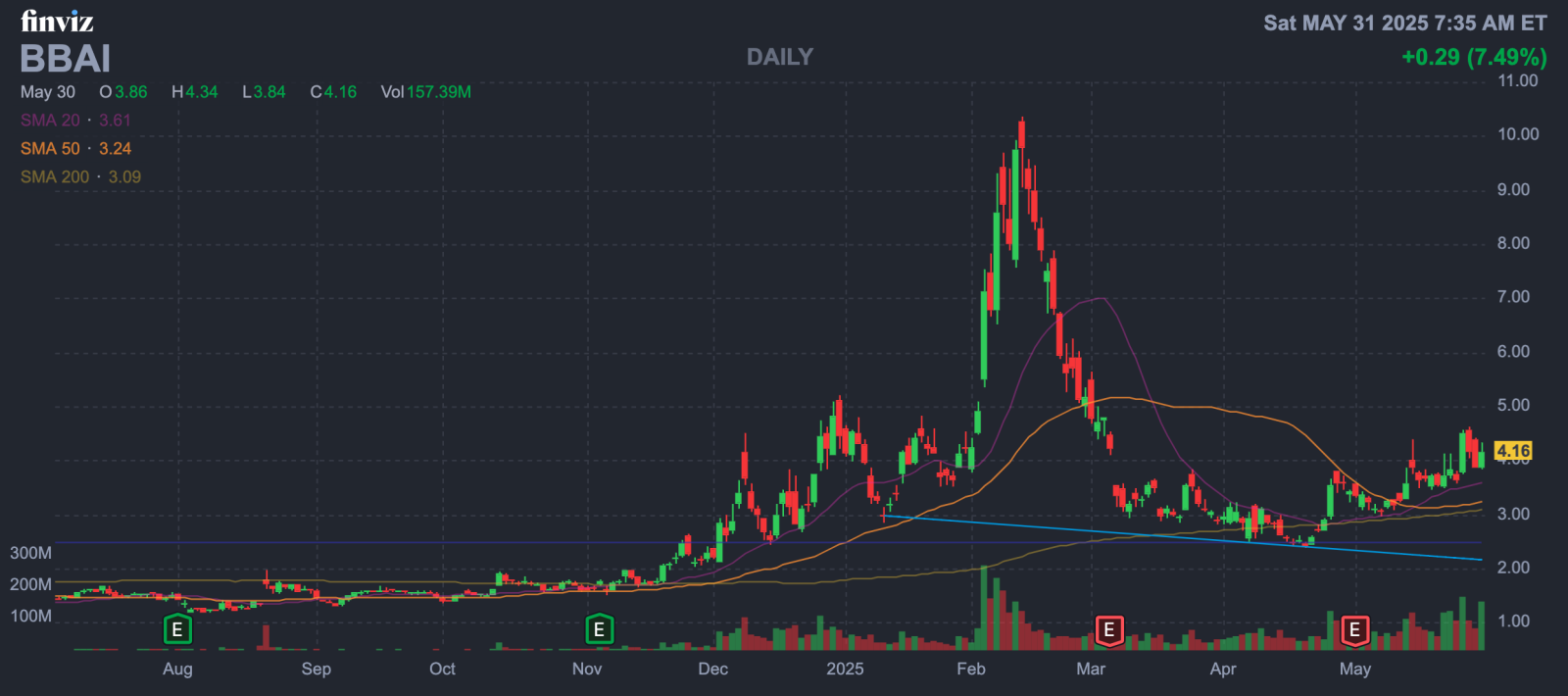1568x696 pixels.
Task: Select the SMA 200 indicator label
Action: pyautogui.click(x=55, y=176)
